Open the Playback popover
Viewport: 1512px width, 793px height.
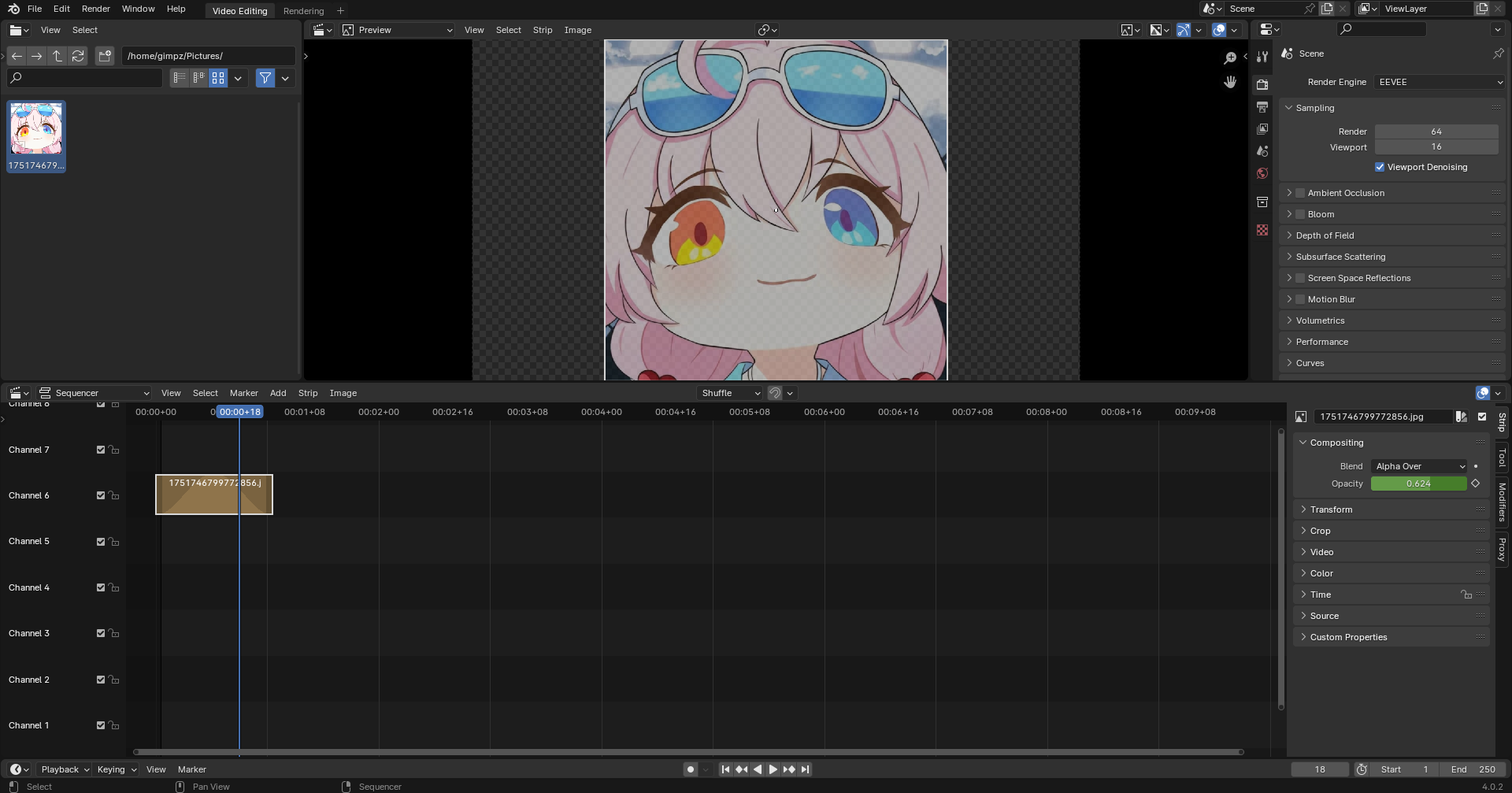pos(65,769)
